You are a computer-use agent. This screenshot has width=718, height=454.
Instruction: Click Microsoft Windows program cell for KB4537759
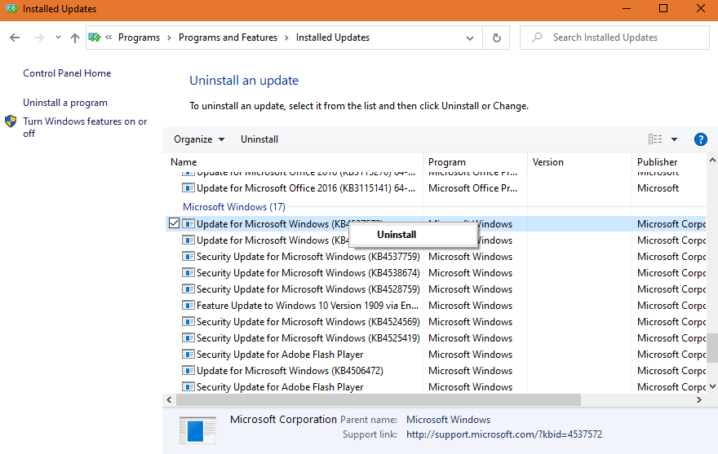pos(470,257)
